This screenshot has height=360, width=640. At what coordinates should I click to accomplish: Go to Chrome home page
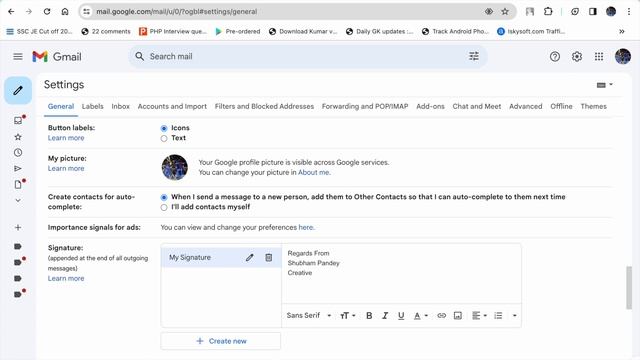(x=65, y=11)
